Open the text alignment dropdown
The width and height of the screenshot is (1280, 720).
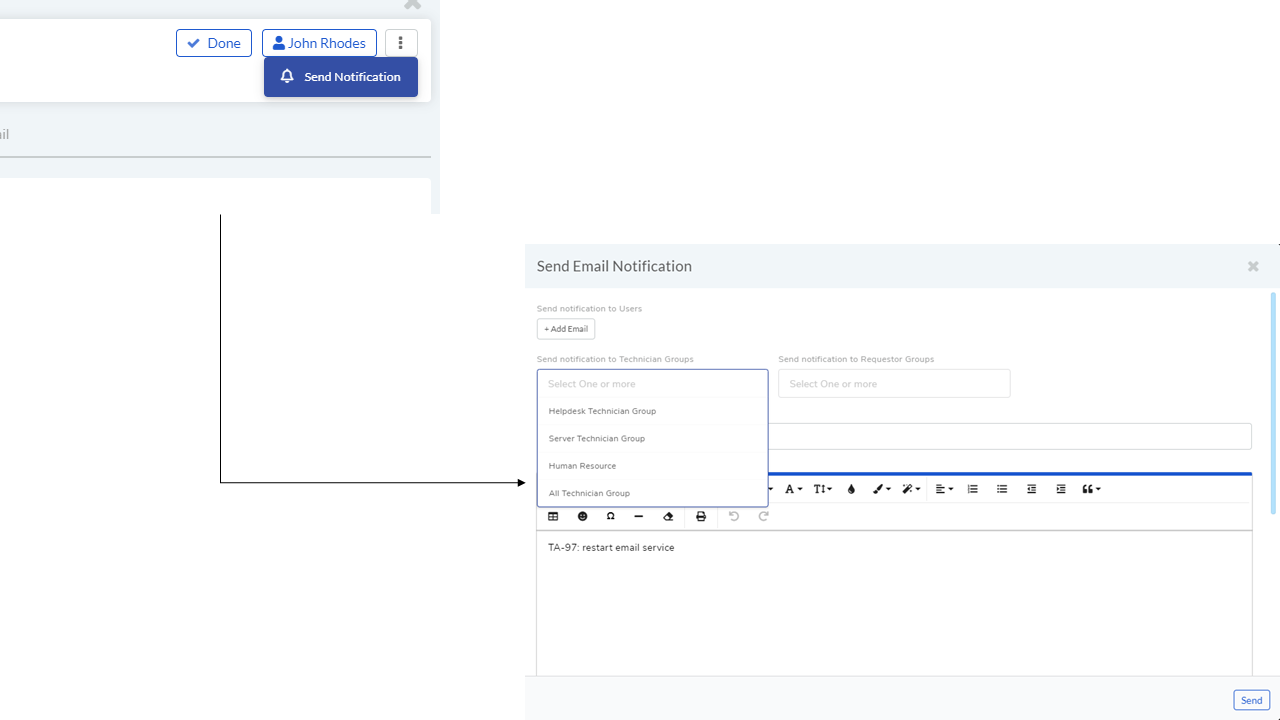pos(944,489)
